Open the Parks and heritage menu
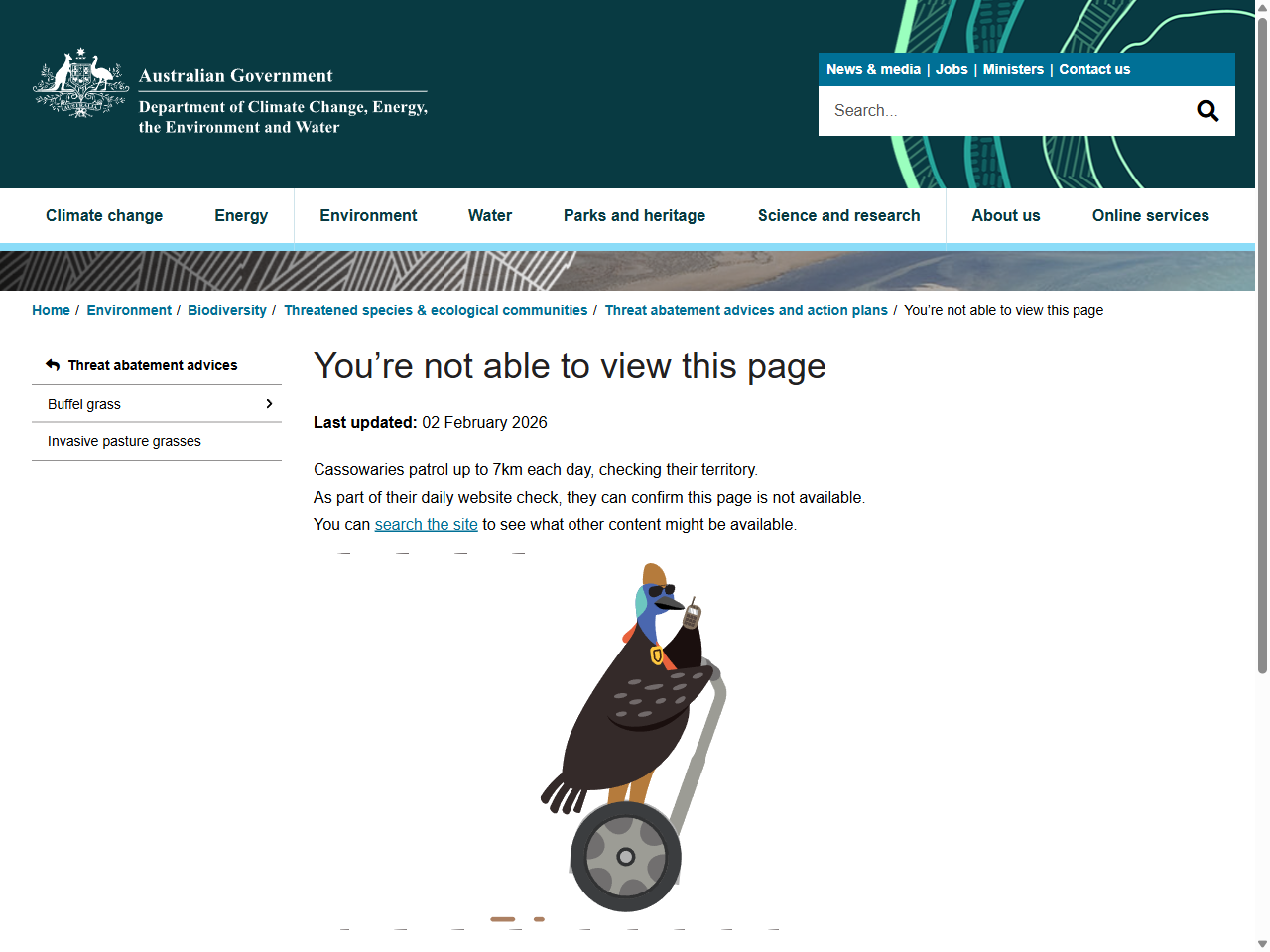This screenshot has height=952, width=1270. point(634,215)
